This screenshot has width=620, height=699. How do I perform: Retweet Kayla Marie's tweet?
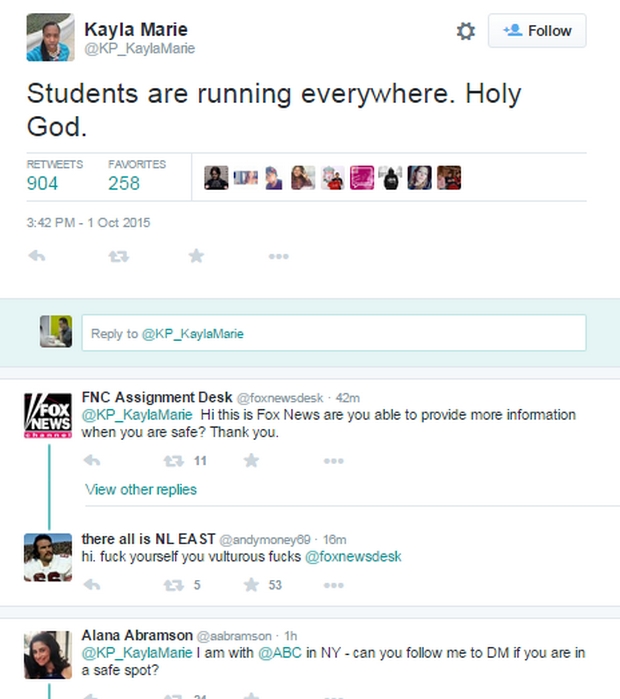tap(118, 256)
